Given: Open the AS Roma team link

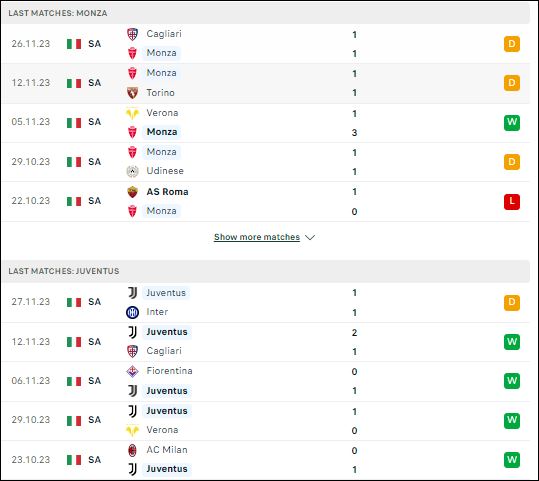Looking at the screenshot, I should [x=167, y=192].
